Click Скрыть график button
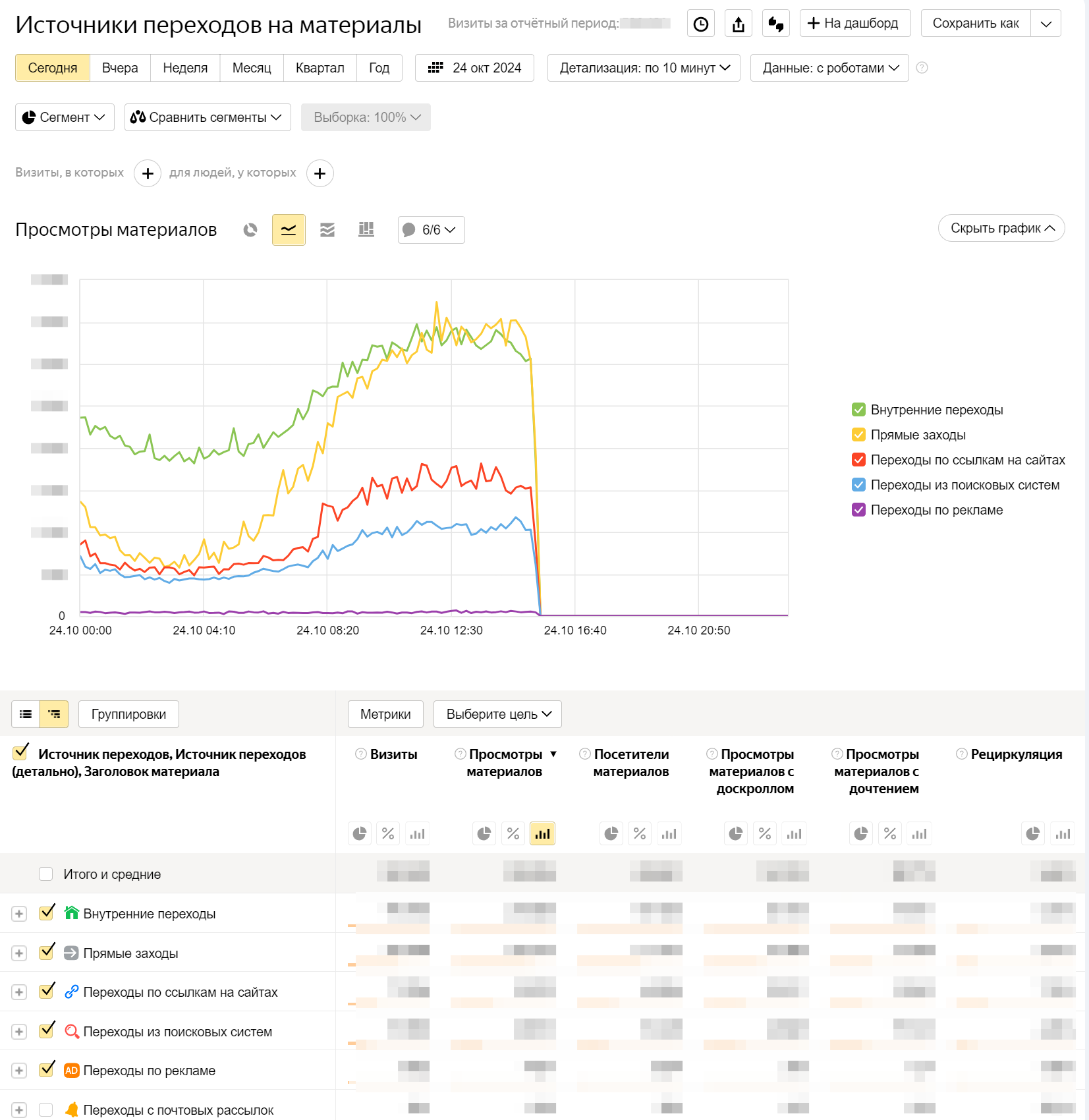Viewport: 1089px width, 1120px height. 1001,228
